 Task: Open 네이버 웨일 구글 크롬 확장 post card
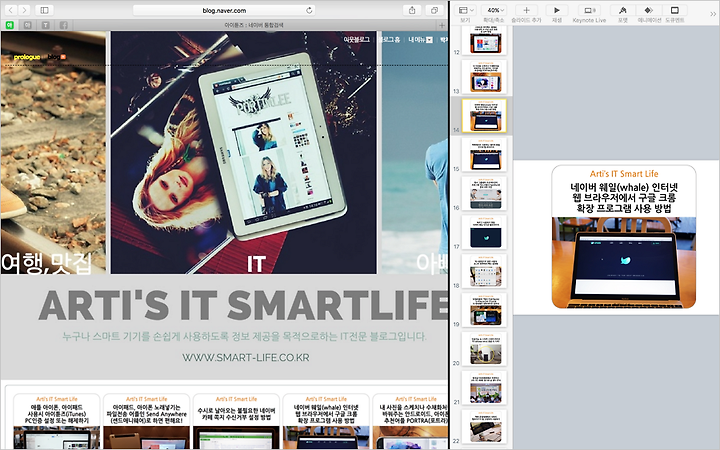point(326,422)
